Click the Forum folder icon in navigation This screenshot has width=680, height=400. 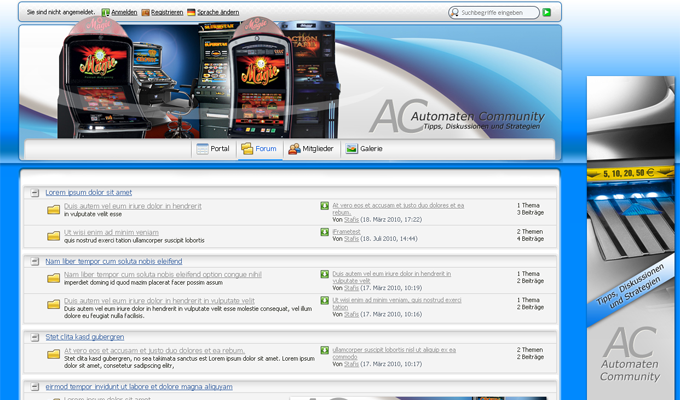pos(247,149)
